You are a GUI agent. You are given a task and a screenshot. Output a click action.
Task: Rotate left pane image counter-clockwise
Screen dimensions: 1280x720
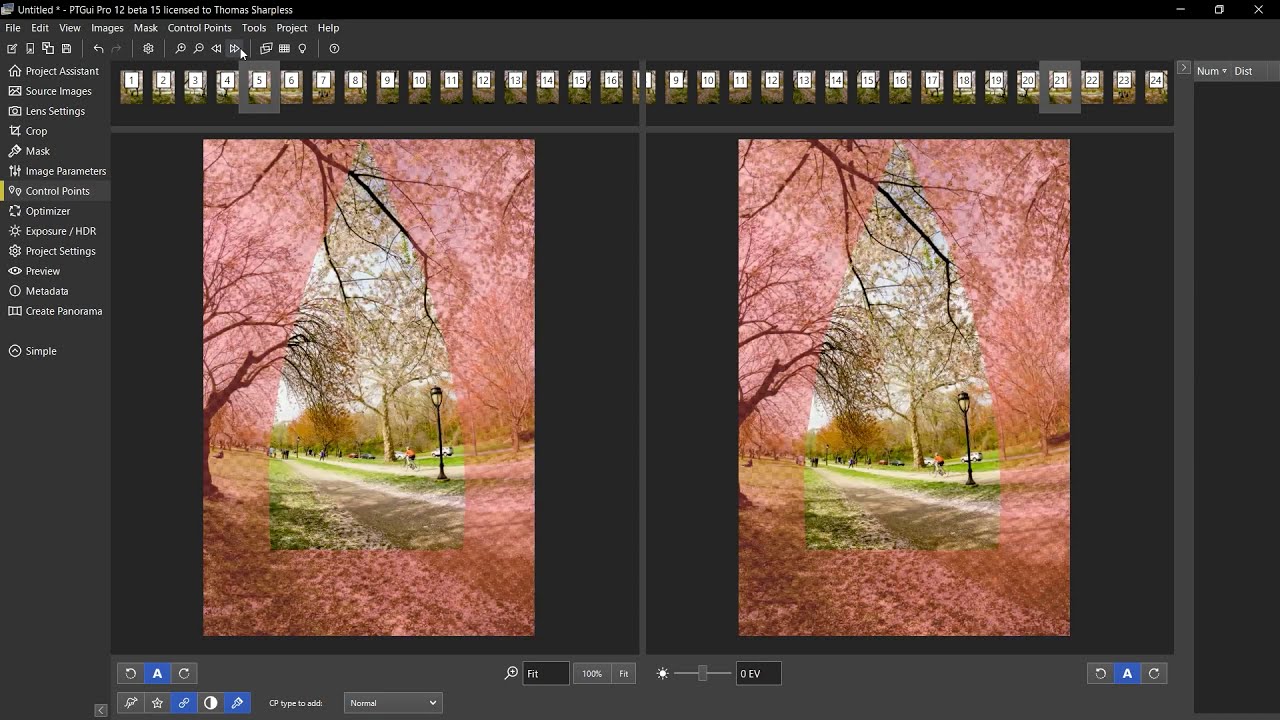130,673
